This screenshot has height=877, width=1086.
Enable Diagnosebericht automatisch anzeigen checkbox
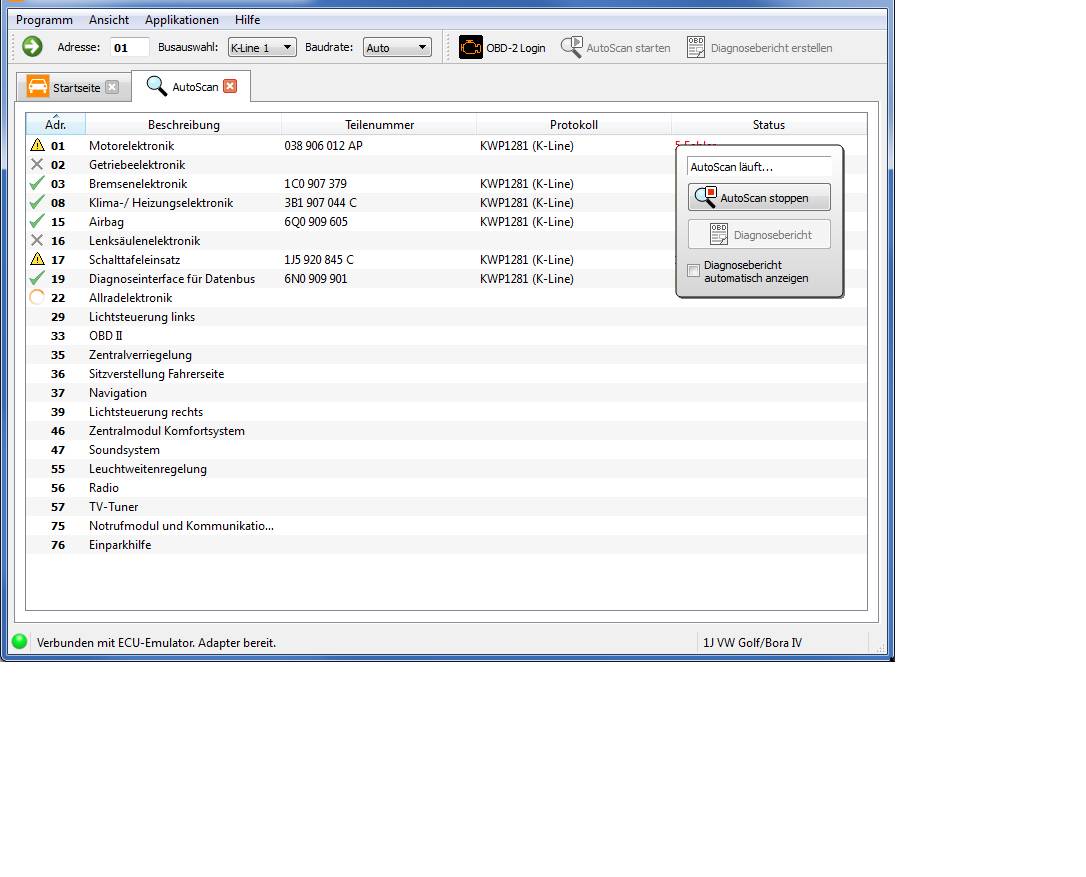pyautogui.click(x=694, y=271)
